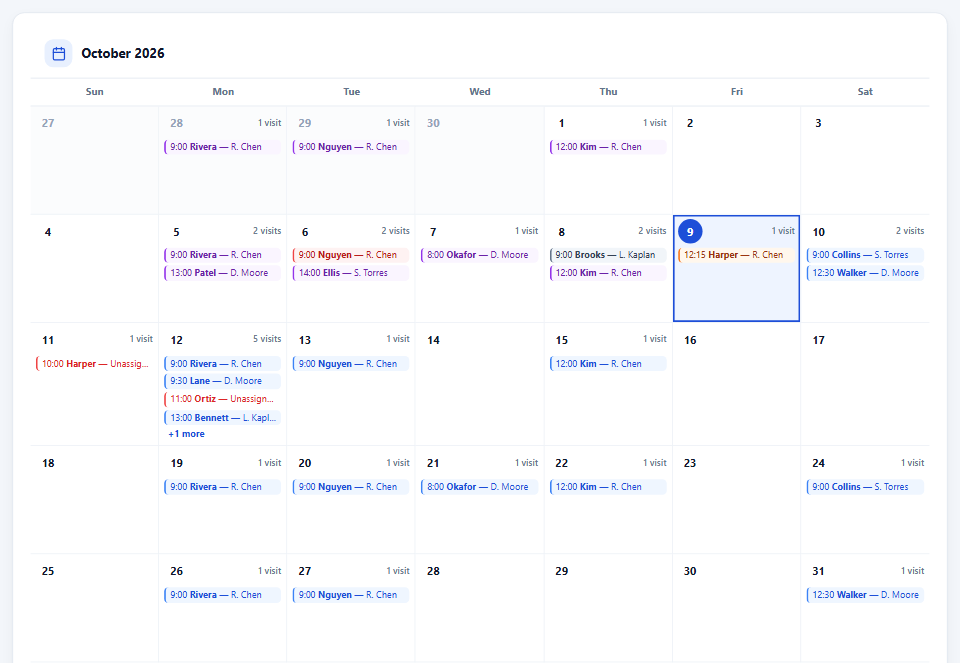
Task: Click the Wed column header
Action: click(479, 92)
